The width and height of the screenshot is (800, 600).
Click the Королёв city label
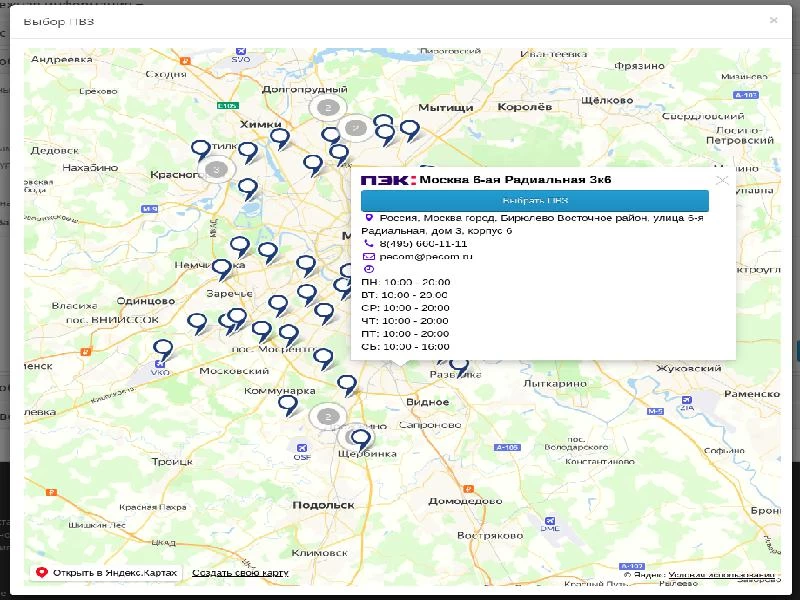[x=524, y=107]
